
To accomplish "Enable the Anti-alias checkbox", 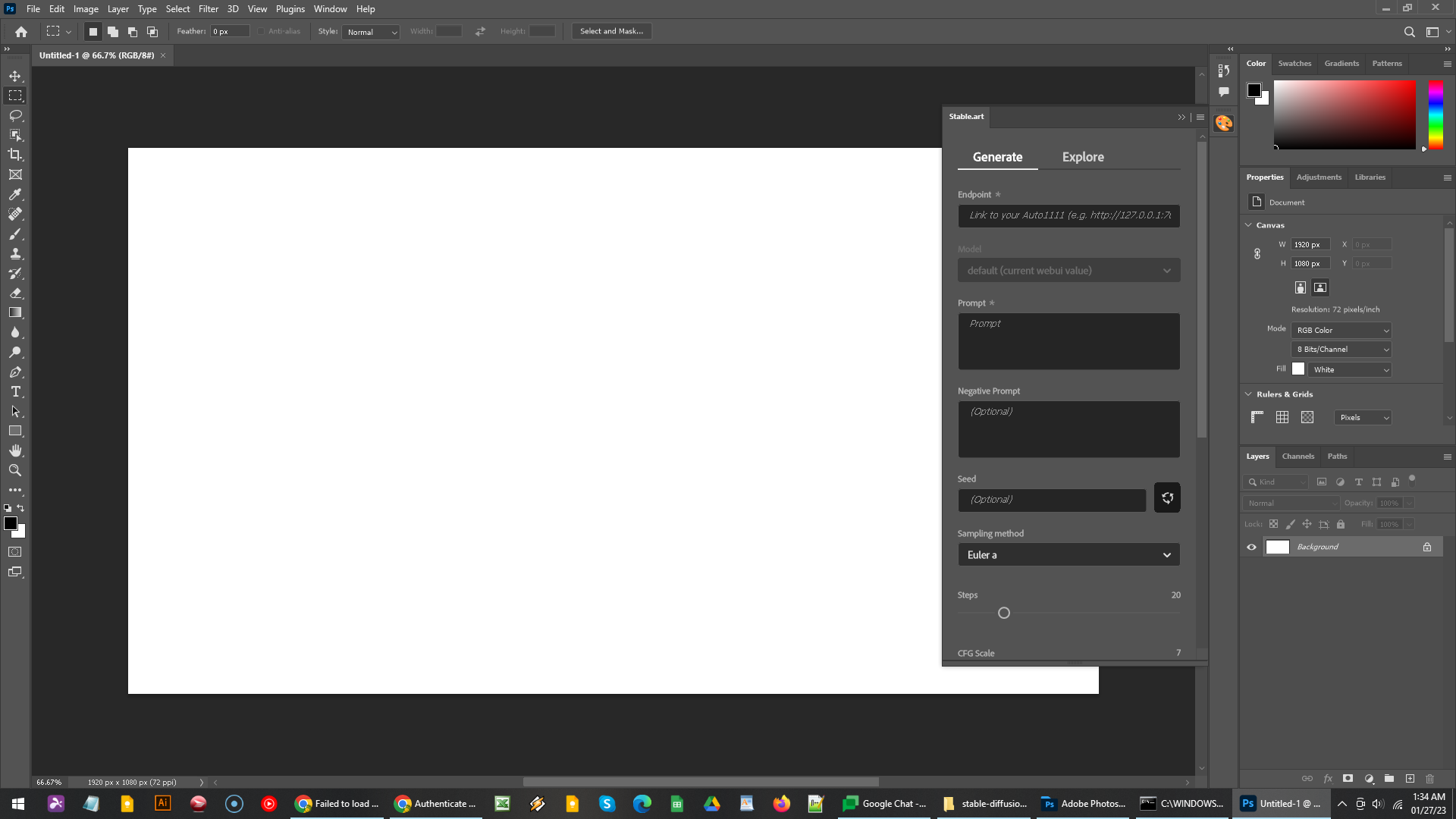I will [x=259, y=31].
